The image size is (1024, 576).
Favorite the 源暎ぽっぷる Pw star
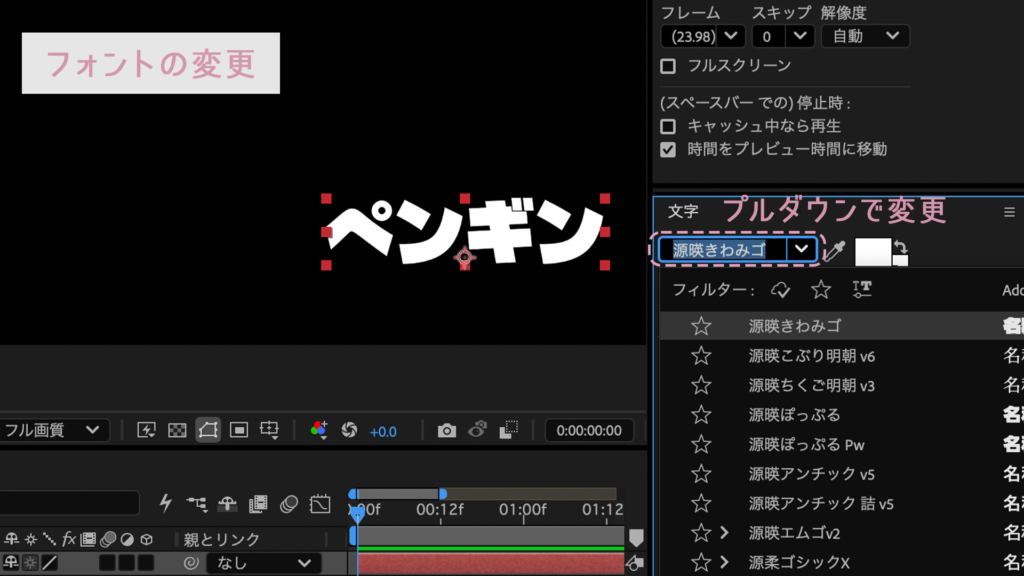click(701, 444)
